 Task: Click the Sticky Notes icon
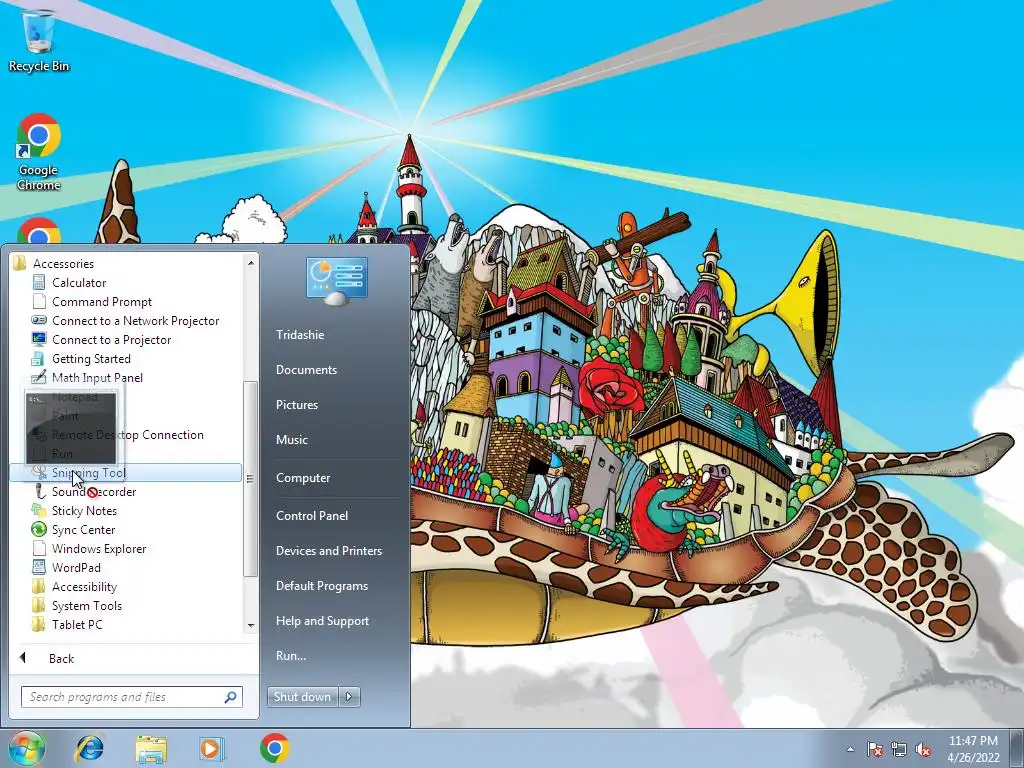click(x=39, y=510)
